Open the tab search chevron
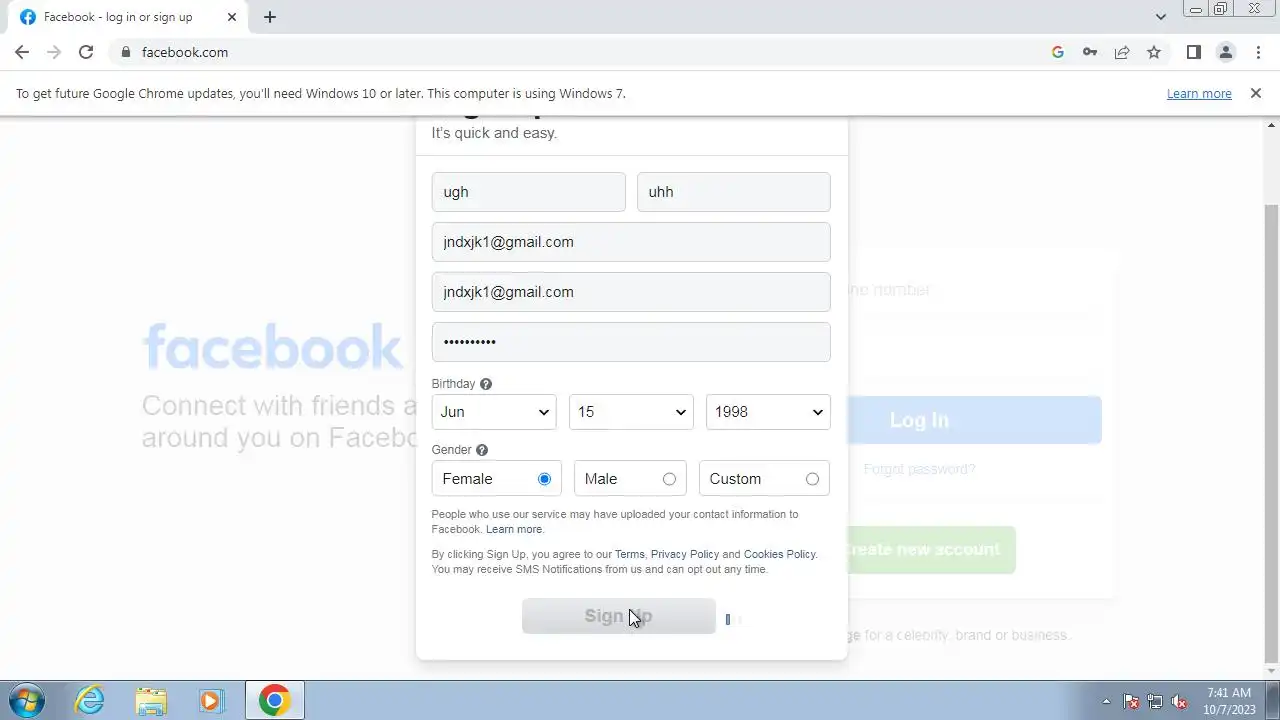This screenshot has width=1280, height=720. click(1160, 17)
